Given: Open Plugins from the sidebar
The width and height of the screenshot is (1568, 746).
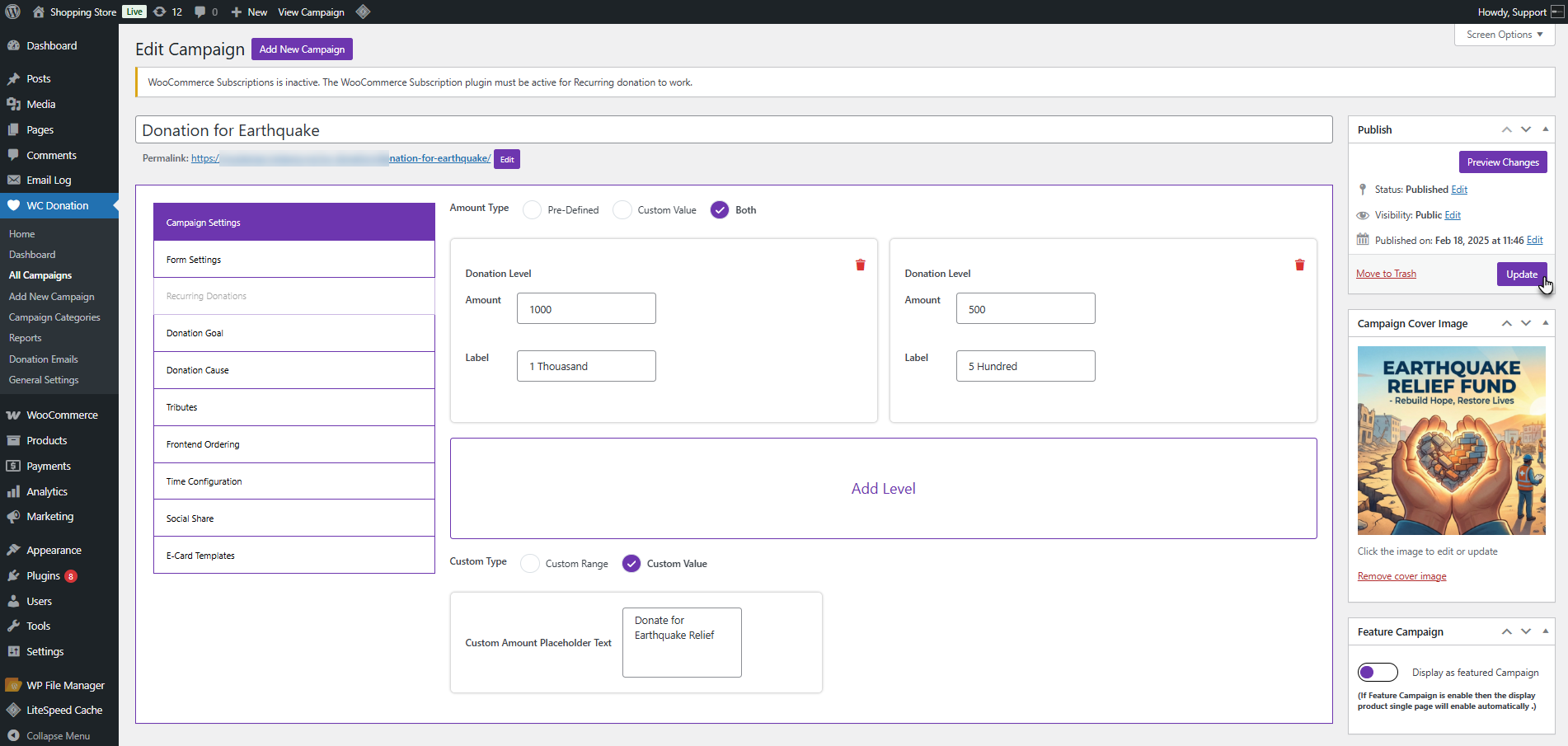Looking at the screenshot, I should (x=43, y=575).
